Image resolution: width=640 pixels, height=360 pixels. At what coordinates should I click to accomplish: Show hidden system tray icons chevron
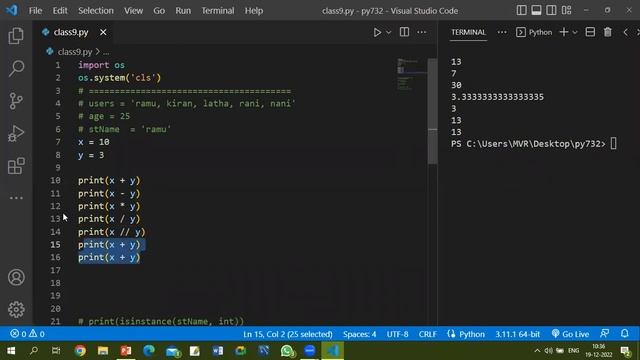click(x=537, y=351)
